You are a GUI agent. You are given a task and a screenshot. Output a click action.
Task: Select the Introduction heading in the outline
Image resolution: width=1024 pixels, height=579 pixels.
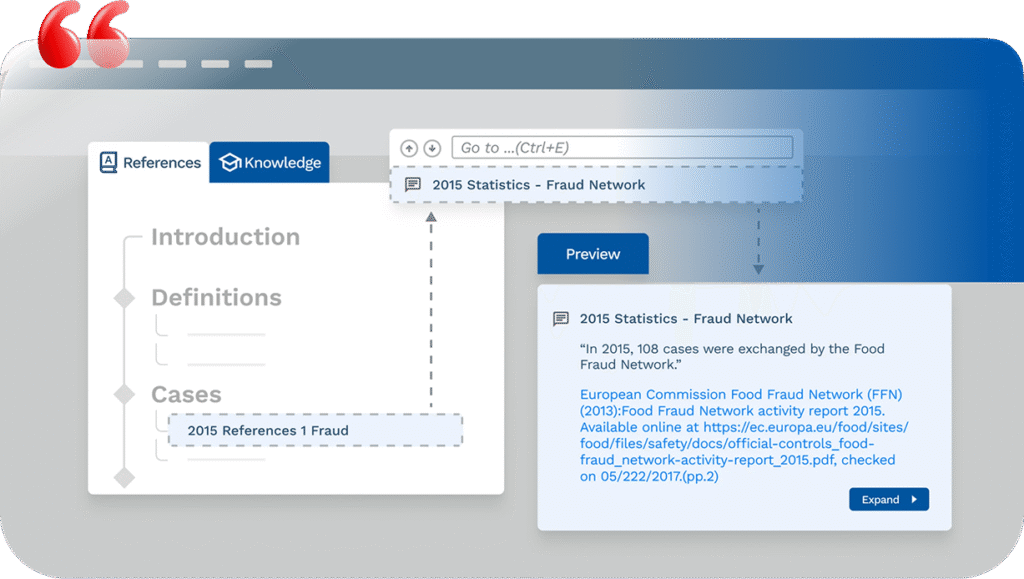pos(225,237)
